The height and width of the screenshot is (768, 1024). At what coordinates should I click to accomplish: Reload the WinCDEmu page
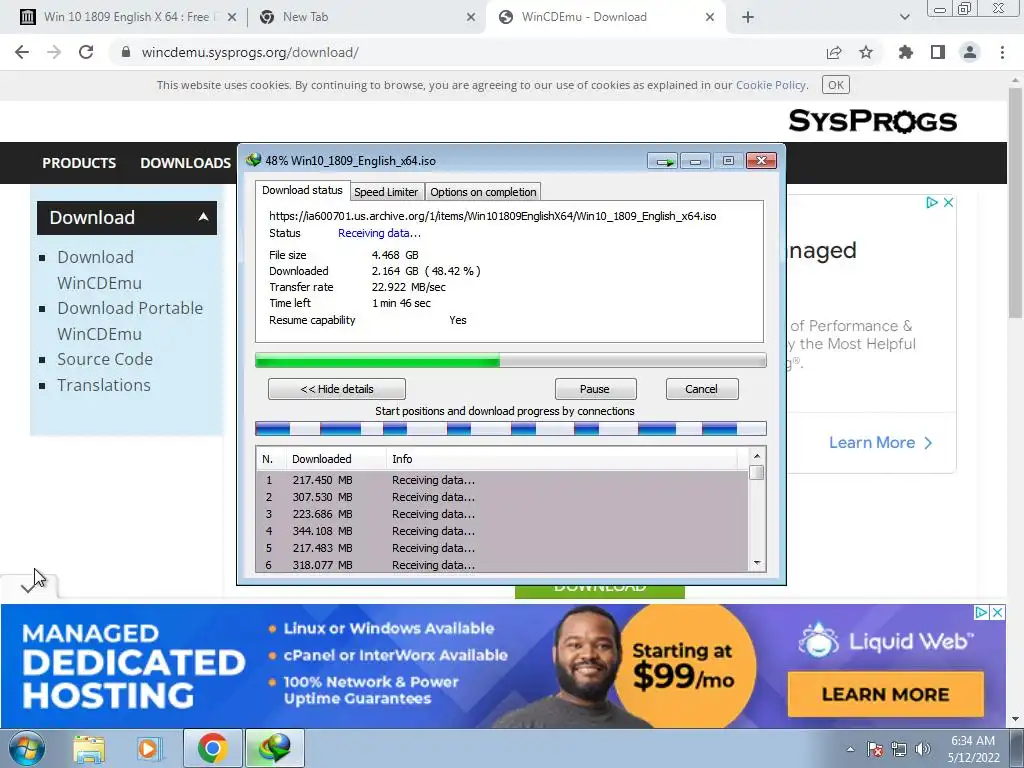click(x=86, y=52)
